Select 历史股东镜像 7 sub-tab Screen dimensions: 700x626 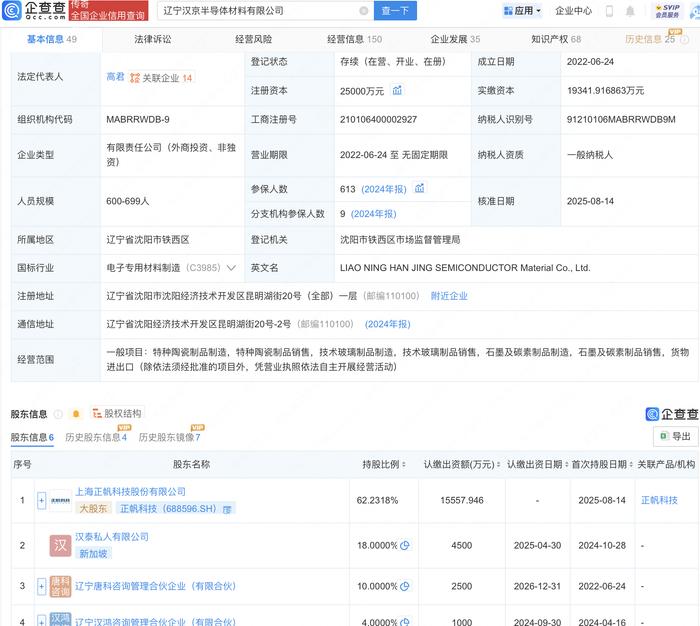(170, 438)
